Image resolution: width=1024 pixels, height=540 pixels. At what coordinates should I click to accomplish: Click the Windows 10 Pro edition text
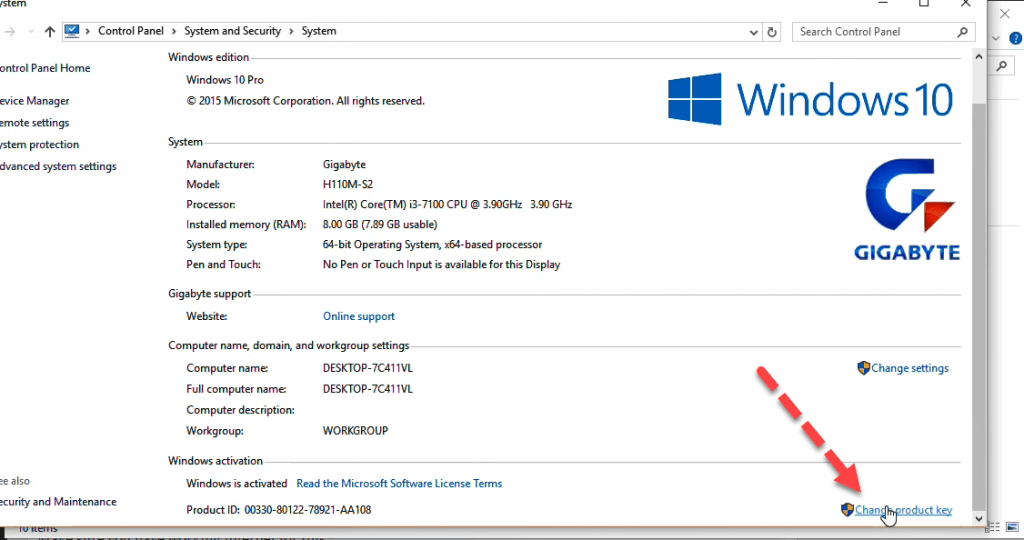(x=225, y=80)
